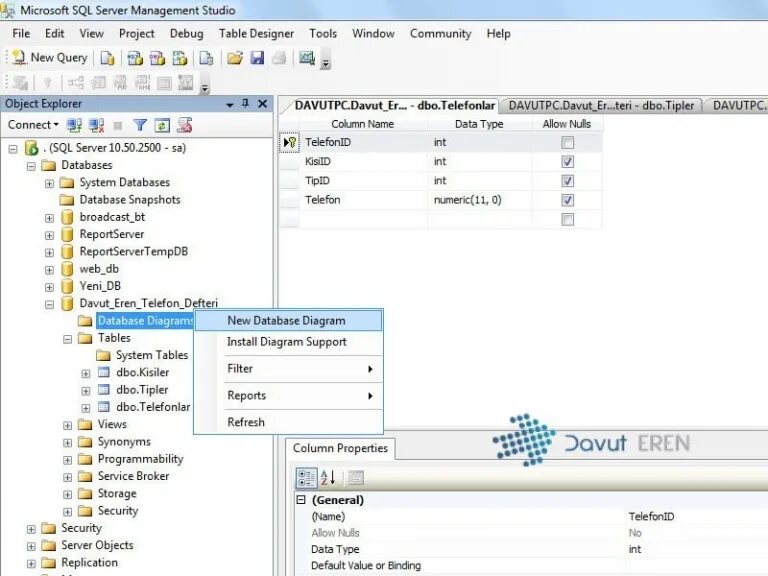Click the Save disk icon
Screen dimensions: 768x576
[x=257, y=58]
